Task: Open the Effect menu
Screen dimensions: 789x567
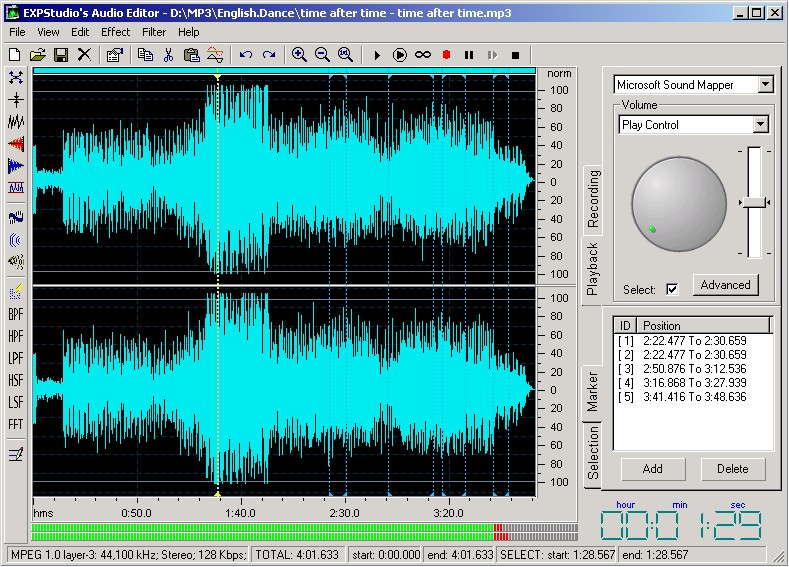Action: [x=116, y=32]
